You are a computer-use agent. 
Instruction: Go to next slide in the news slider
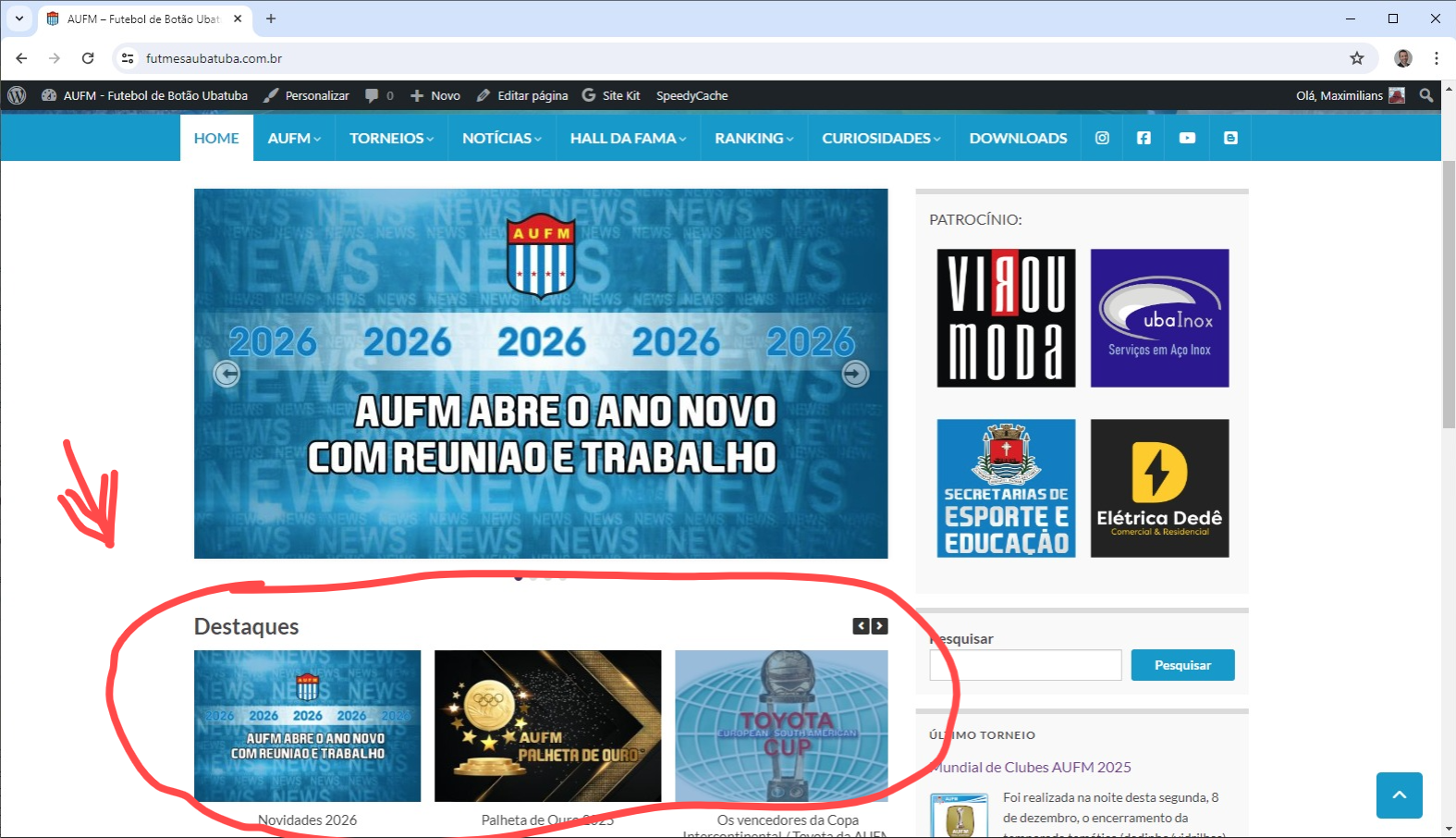[855, 373]
